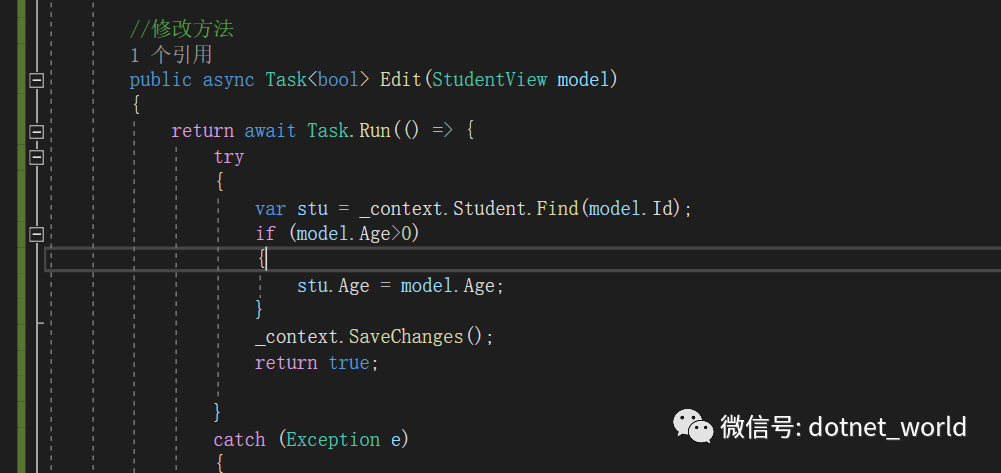Open the "1 个引用" references link
The height and width of the screenshot is (473, 1001).
171,55
